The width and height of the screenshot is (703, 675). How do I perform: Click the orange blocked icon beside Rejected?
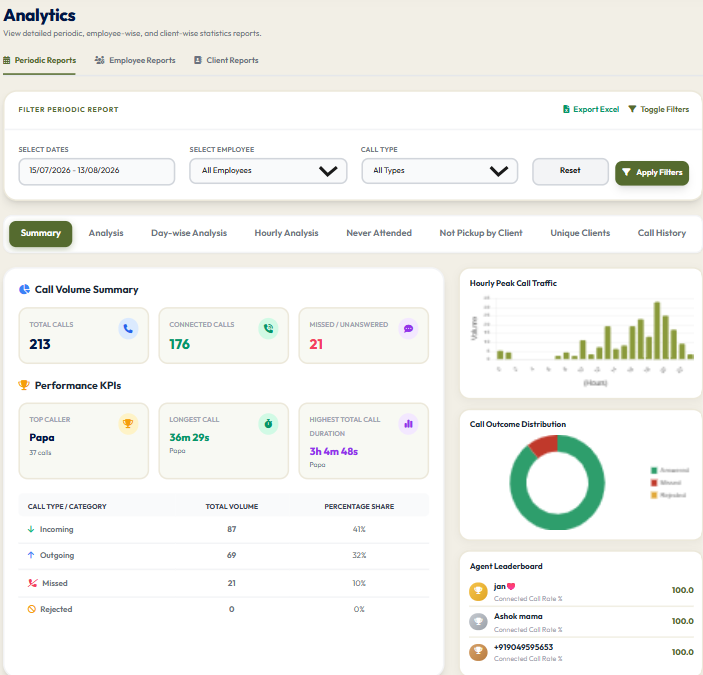[x=31, y=609]
